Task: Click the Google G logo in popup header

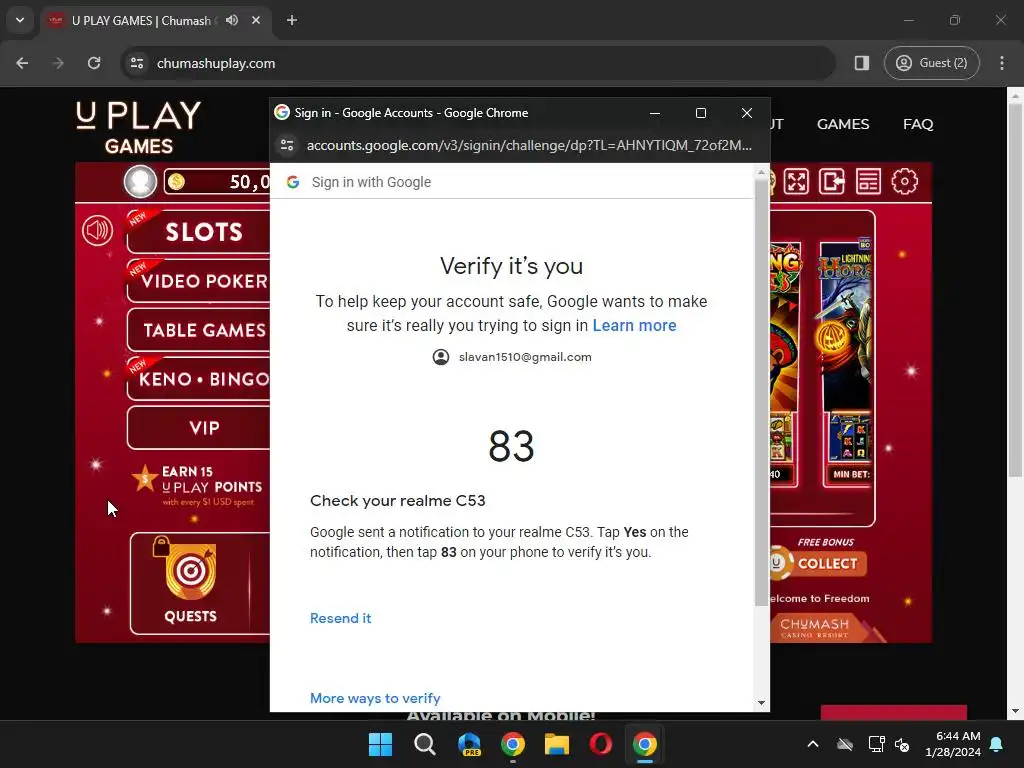Action: click(293, 182)
